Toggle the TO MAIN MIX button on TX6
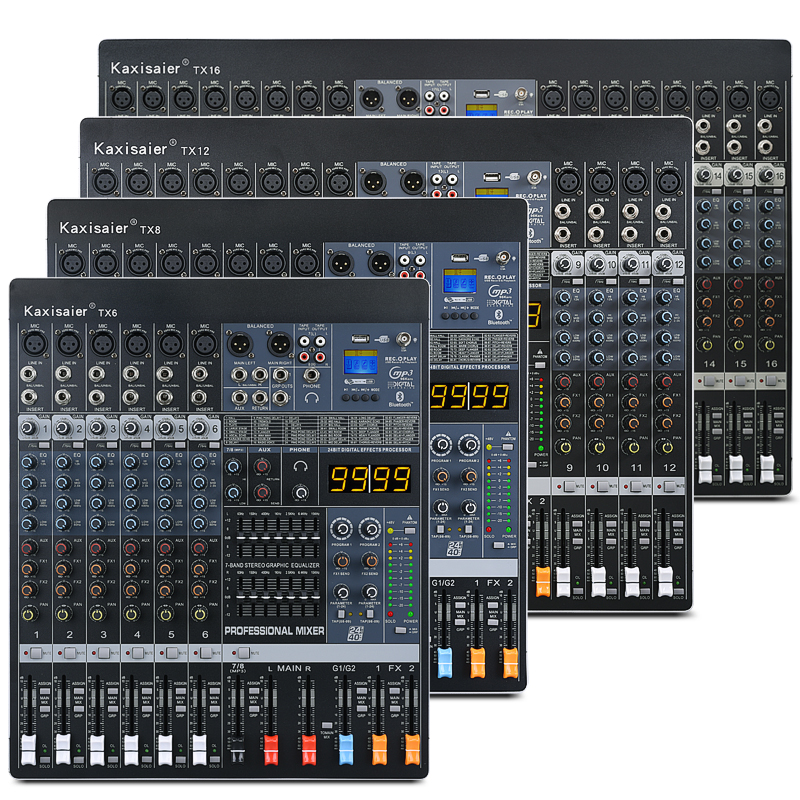This screenshot has height=800, width=800. coord(327,725)
